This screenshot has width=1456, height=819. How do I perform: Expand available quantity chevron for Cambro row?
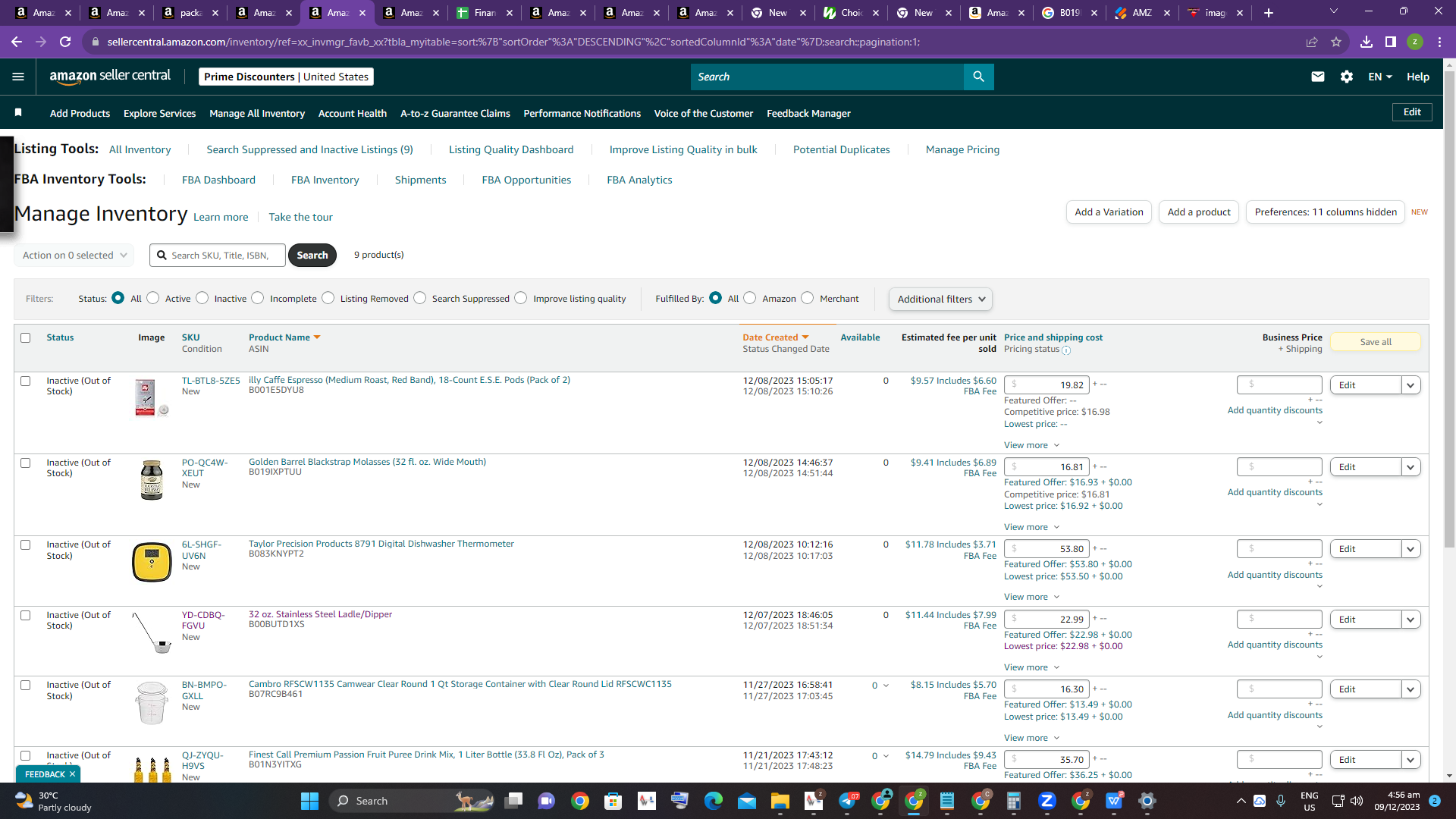point(886,686)
